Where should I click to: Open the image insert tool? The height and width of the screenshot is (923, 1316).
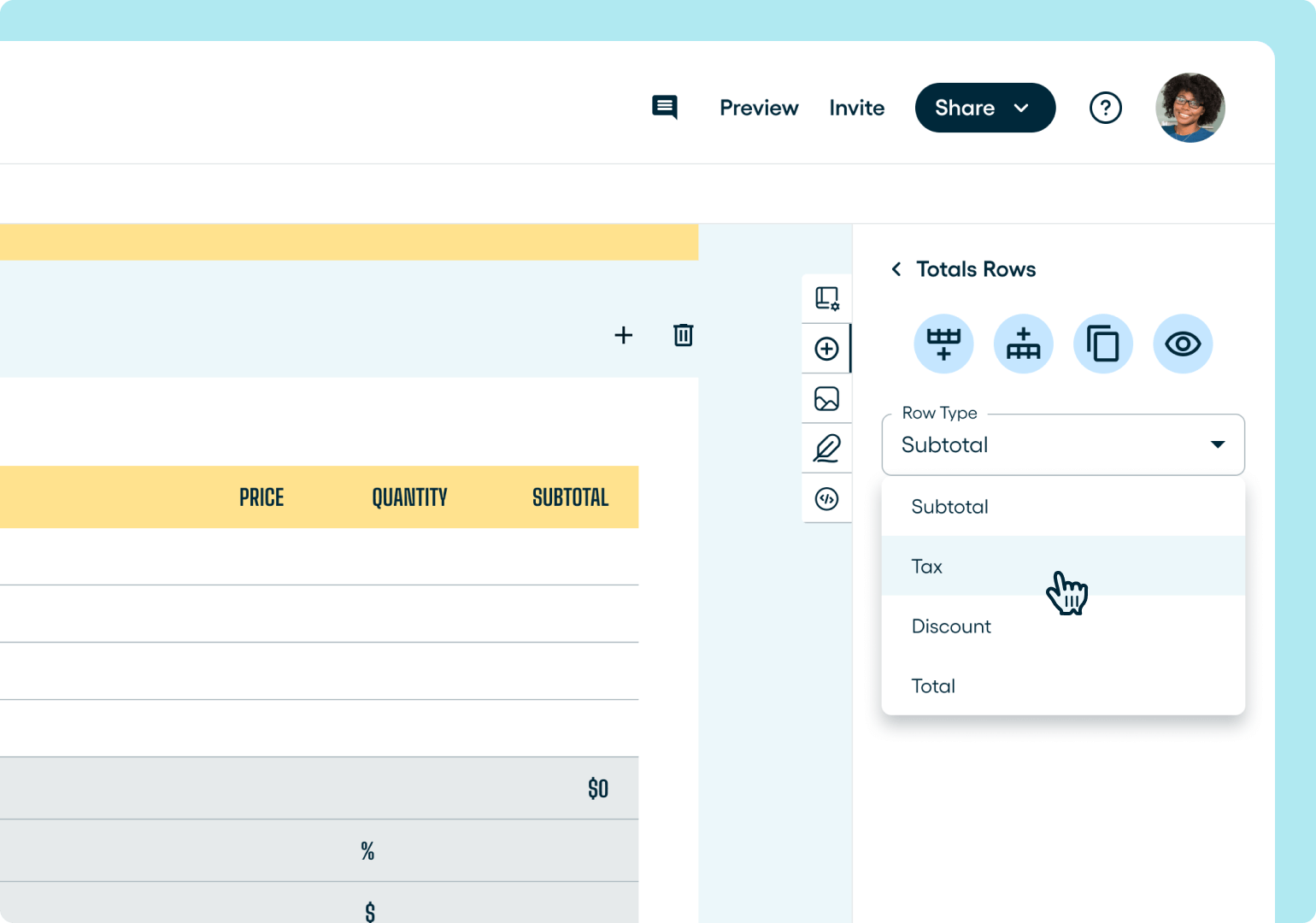click(x=826, y=398)
